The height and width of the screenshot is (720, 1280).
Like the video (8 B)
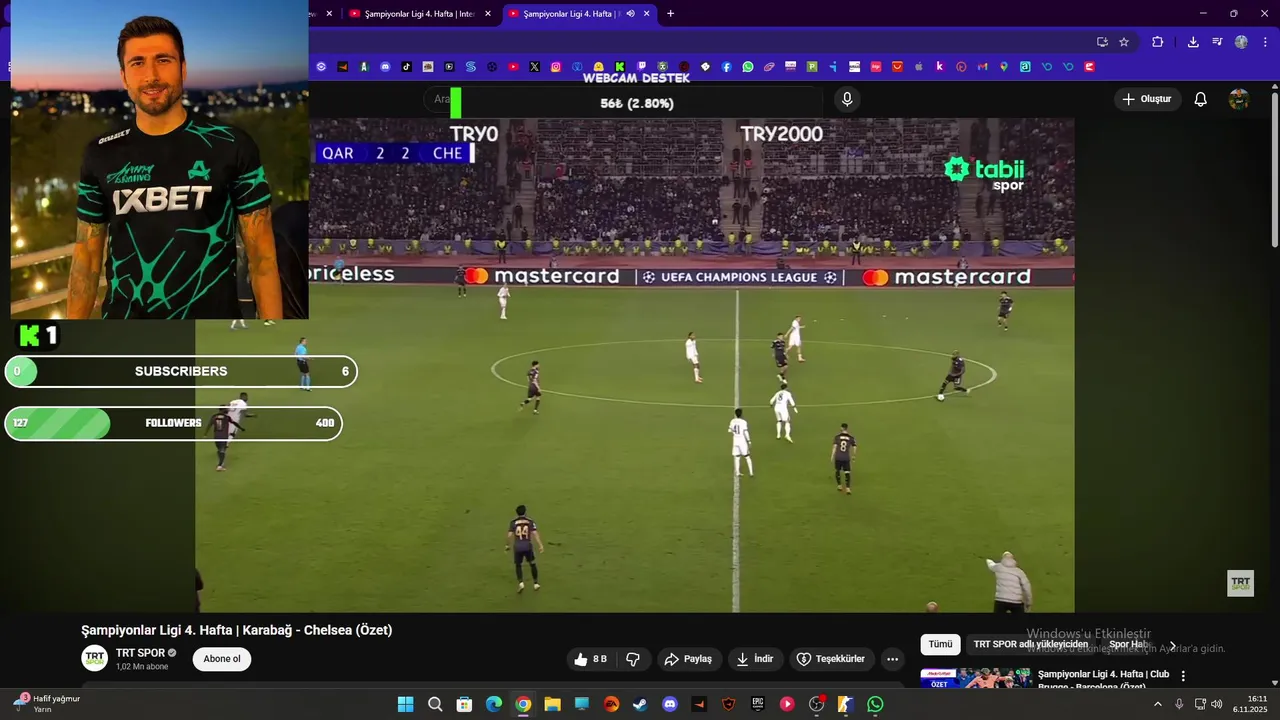591,659
